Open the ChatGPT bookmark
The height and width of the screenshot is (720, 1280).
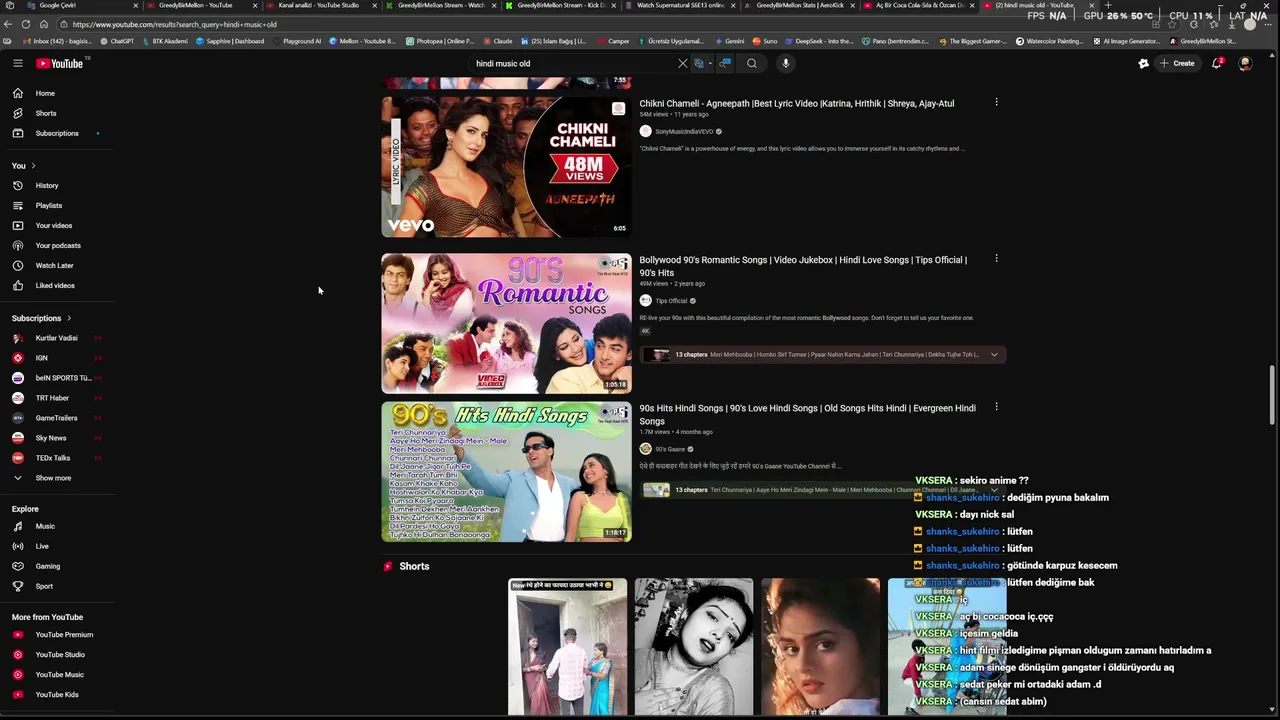[117, 41]
